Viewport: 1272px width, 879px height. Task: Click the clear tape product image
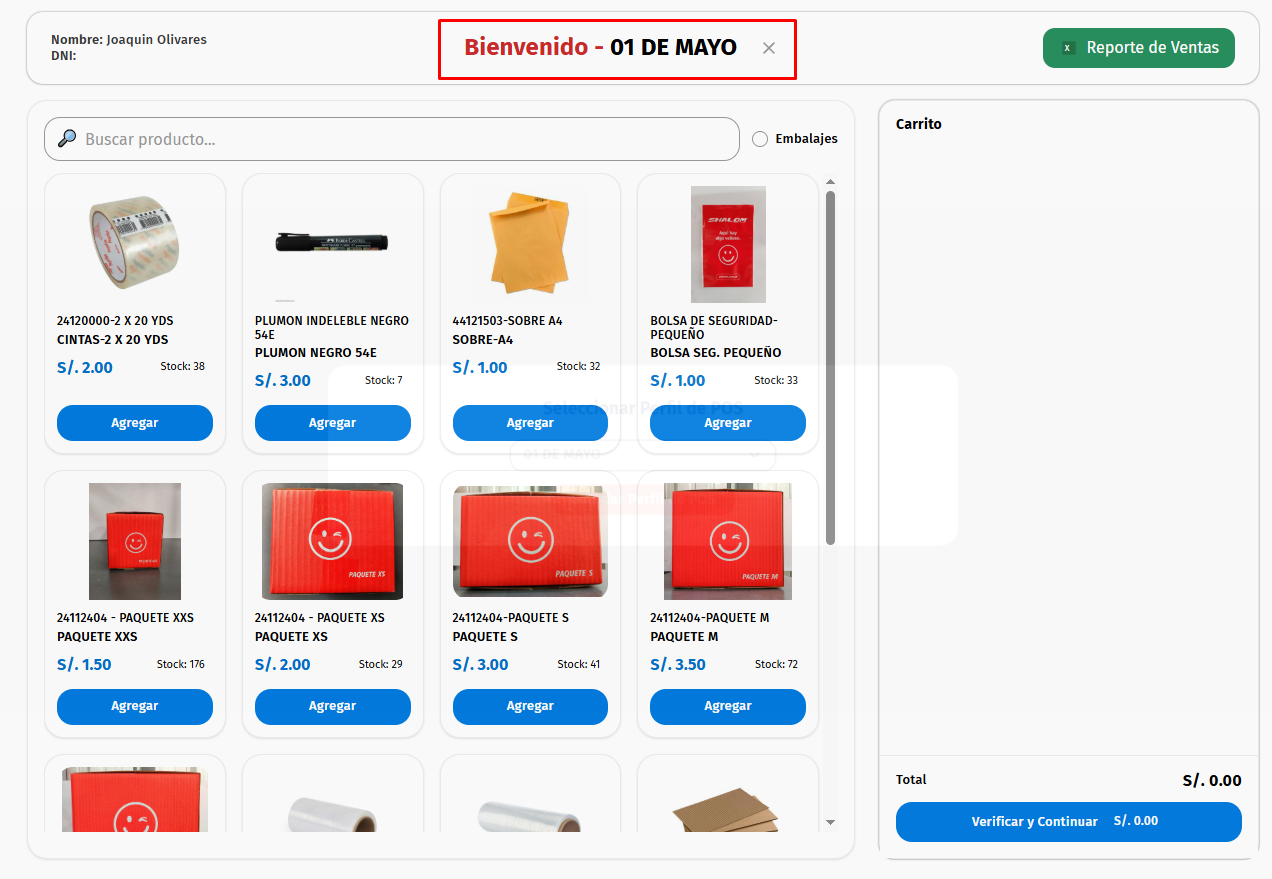click(x=135, y=242)
